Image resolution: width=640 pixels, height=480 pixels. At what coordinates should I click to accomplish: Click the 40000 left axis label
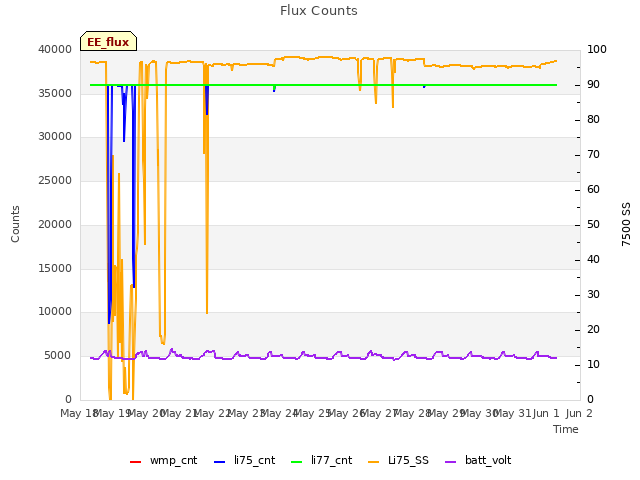55,49
